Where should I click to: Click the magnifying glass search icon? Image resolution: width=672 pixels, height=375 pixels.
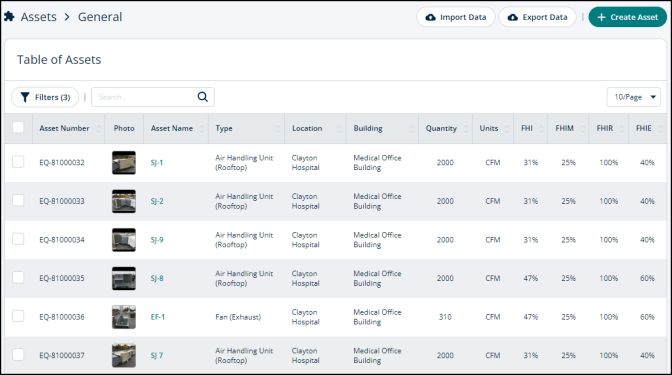pyautogui.click(x=203, y=97)
